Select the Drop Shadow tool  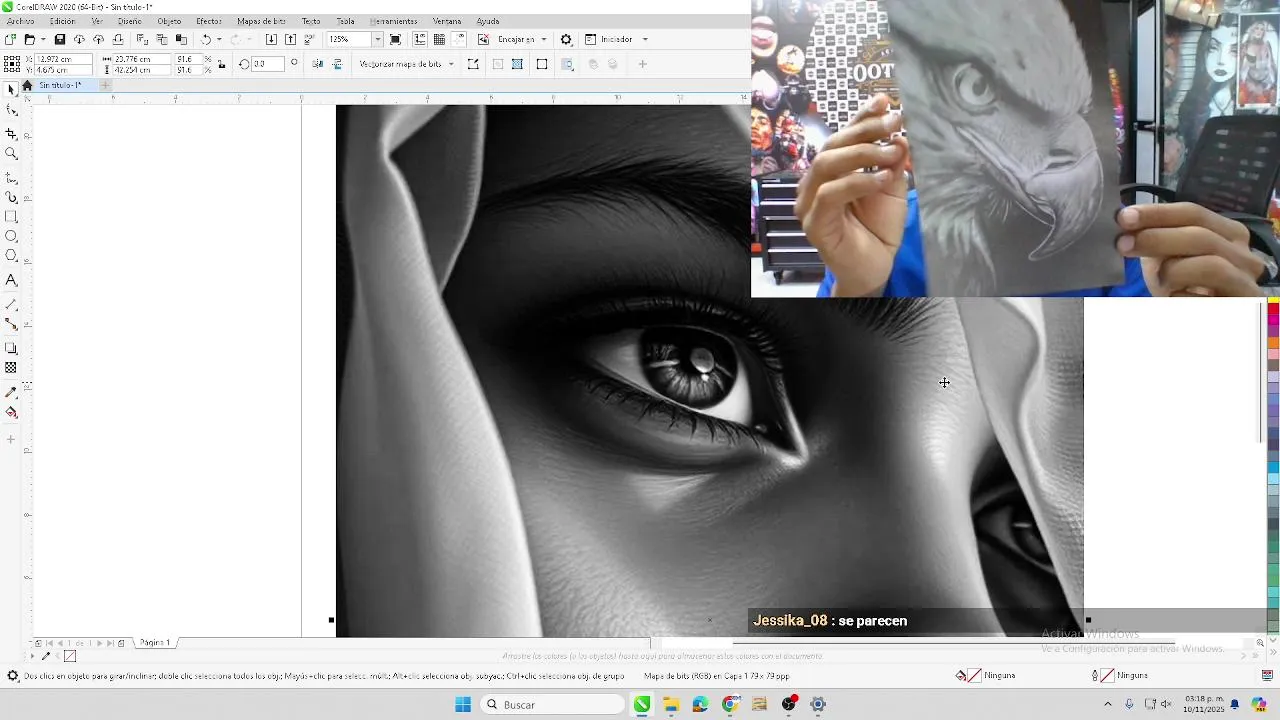tap(11, 348)
